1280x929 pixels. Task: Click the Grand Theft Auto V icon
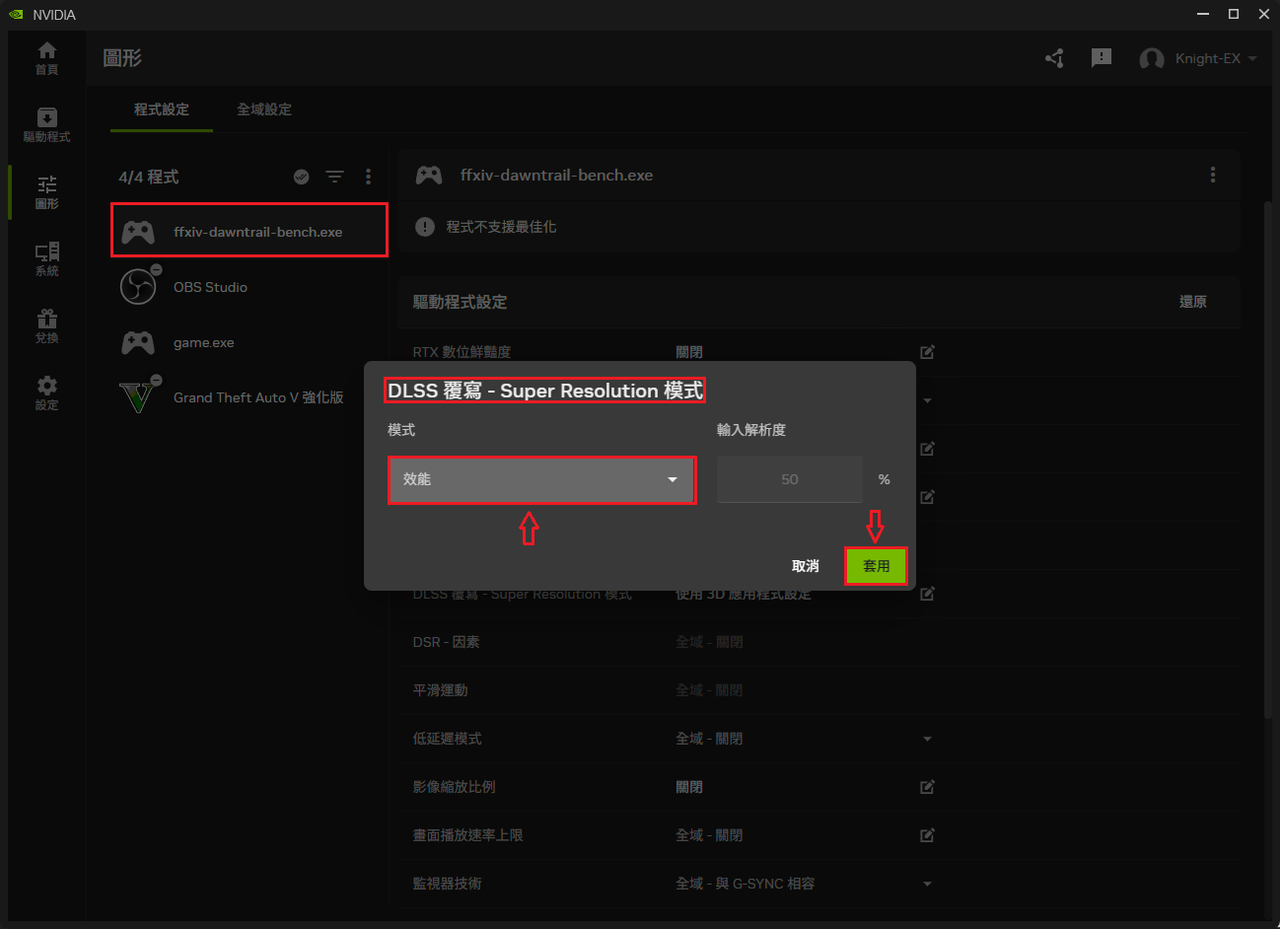click(x=139, y=396)
